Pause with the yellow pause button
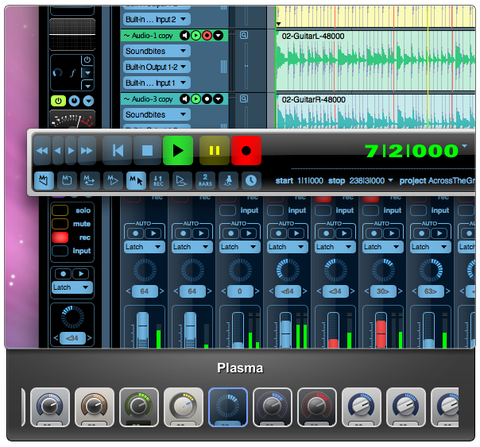 coord(214,151)
